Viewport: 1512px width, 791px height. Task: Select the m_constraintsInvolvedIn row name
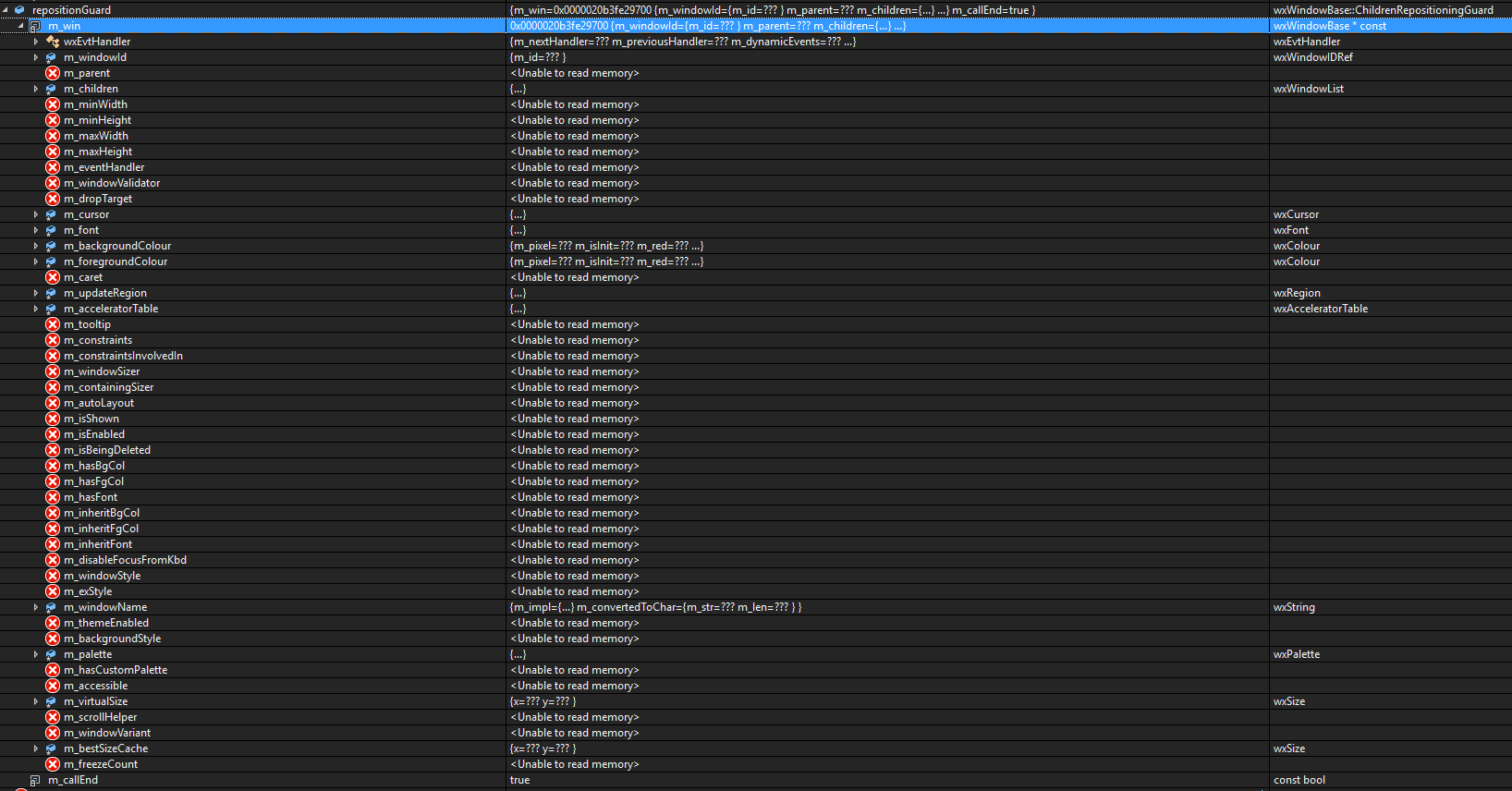pyautogui.click(x=123, y=356)
